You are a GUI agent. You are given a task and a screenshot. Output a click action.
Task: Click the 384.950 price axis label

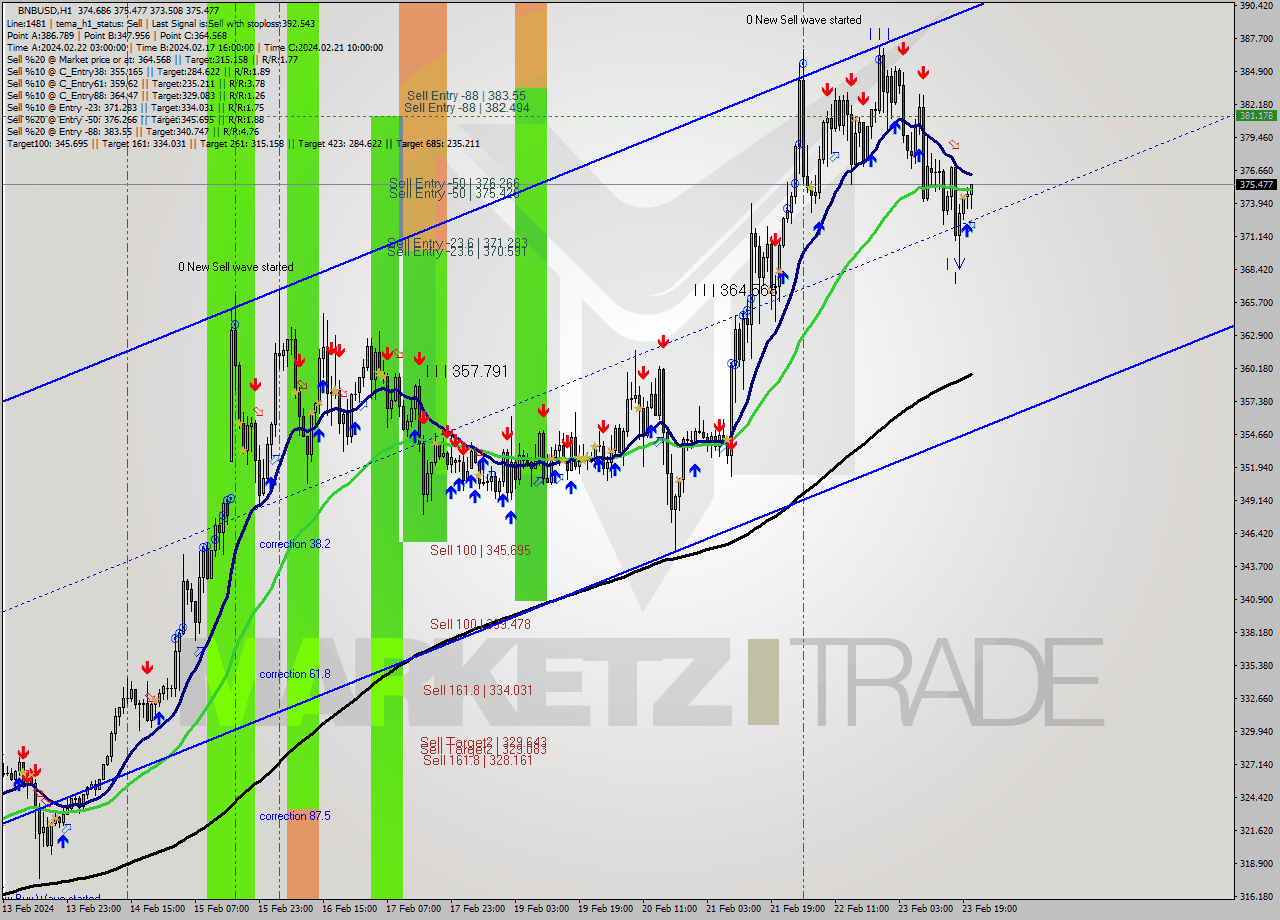1256,72
